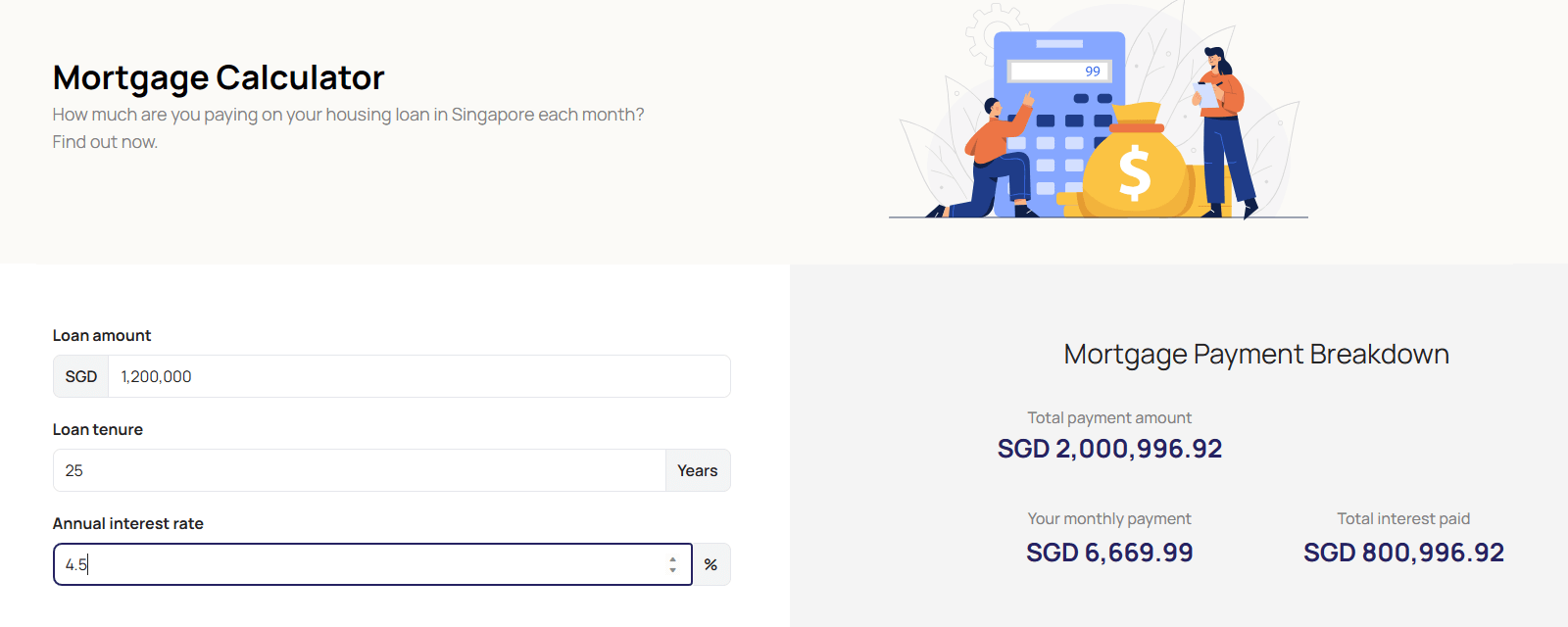Click the Mortgage Calculator heading
This screenshot has width=1568, height=627.
219,77
